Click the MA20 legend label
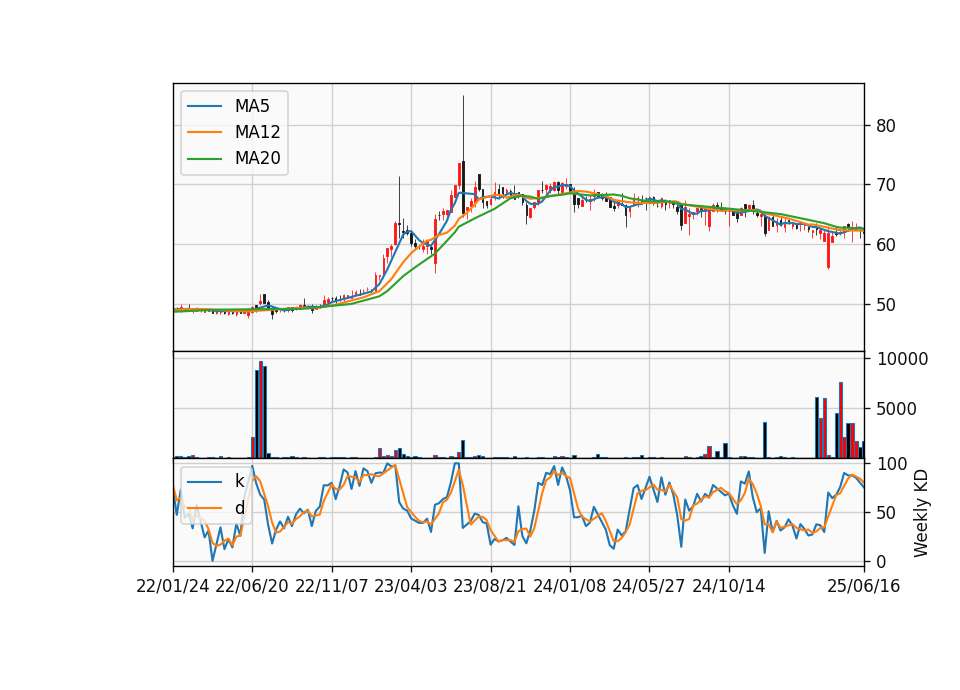The height and width of the screenshot is (690, 960). 257,159
